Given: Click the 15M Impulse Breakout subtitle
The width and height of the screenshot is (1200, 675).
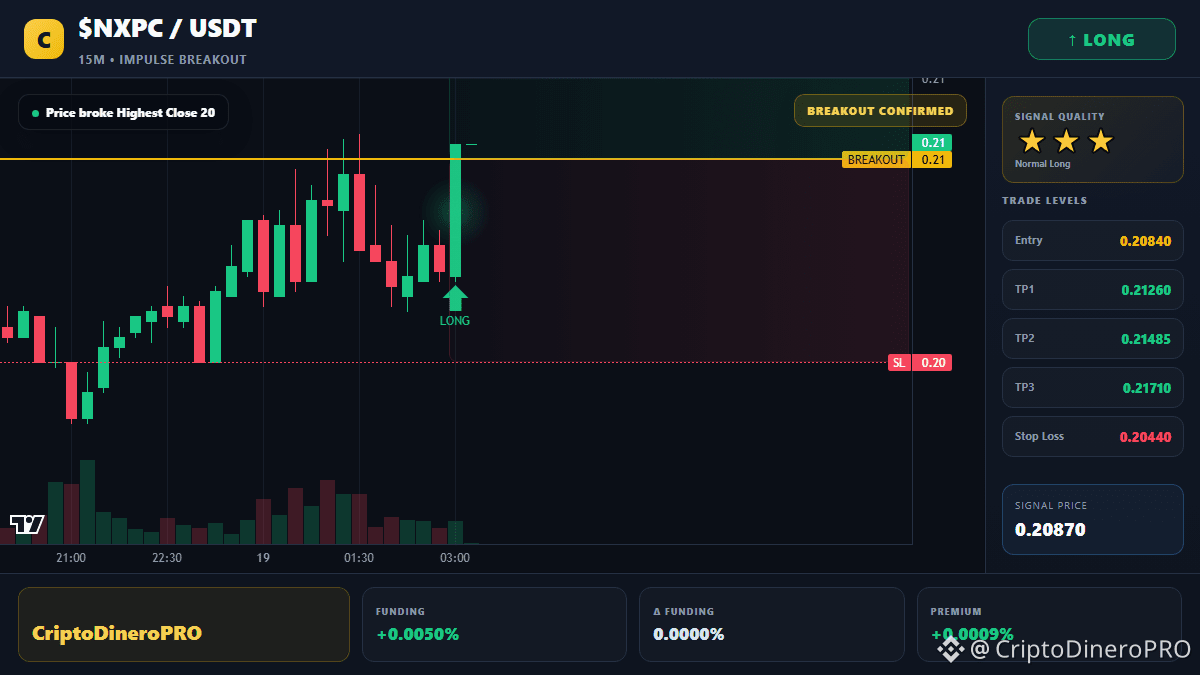Looking at the screenshot, I should [x=162, y=60].
